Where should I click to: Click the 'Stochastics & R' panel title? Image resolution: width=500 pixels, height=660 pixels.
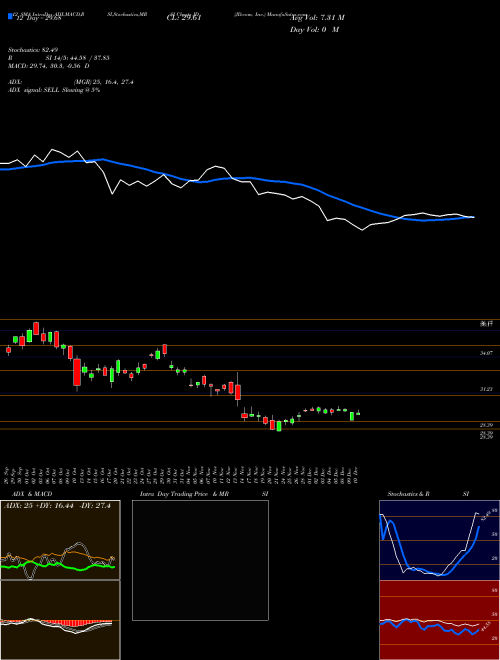pos(409,494)
